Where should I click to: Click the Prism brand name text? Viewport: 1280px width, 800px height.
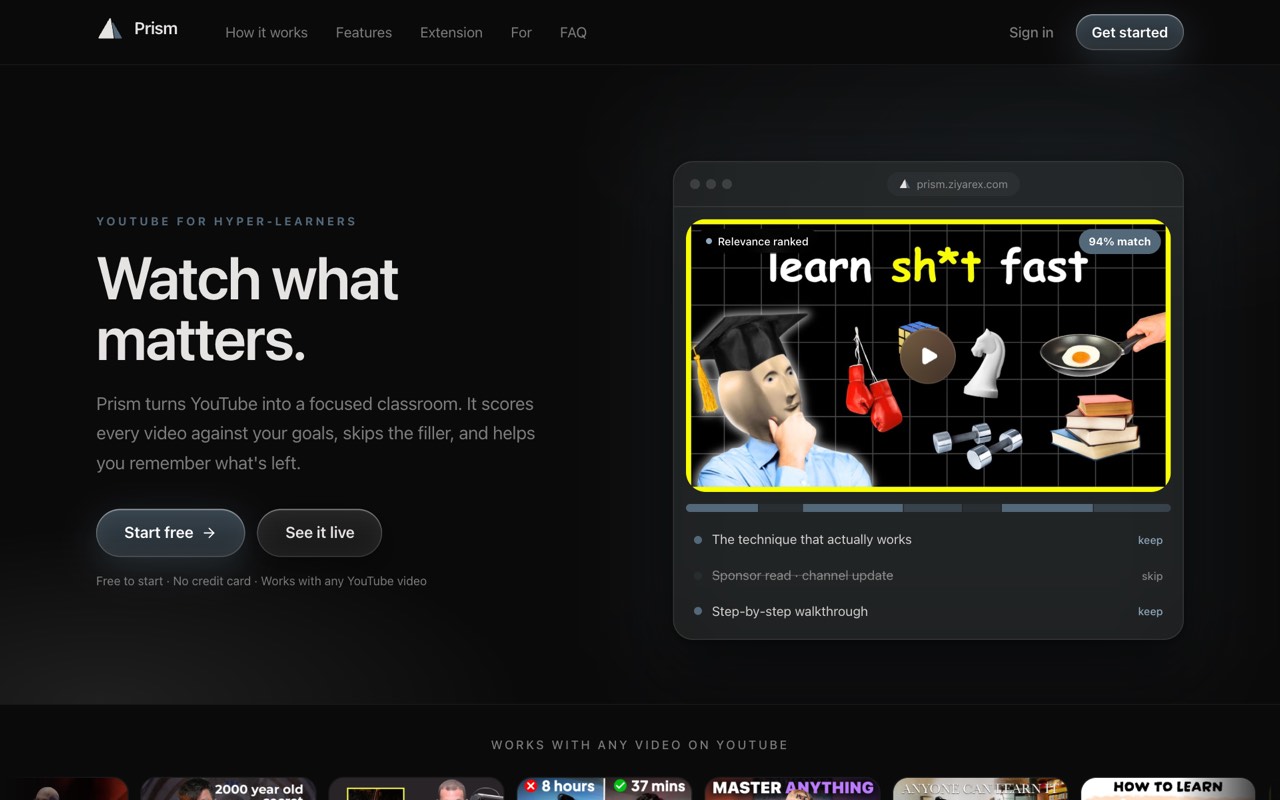coord(156,28)
